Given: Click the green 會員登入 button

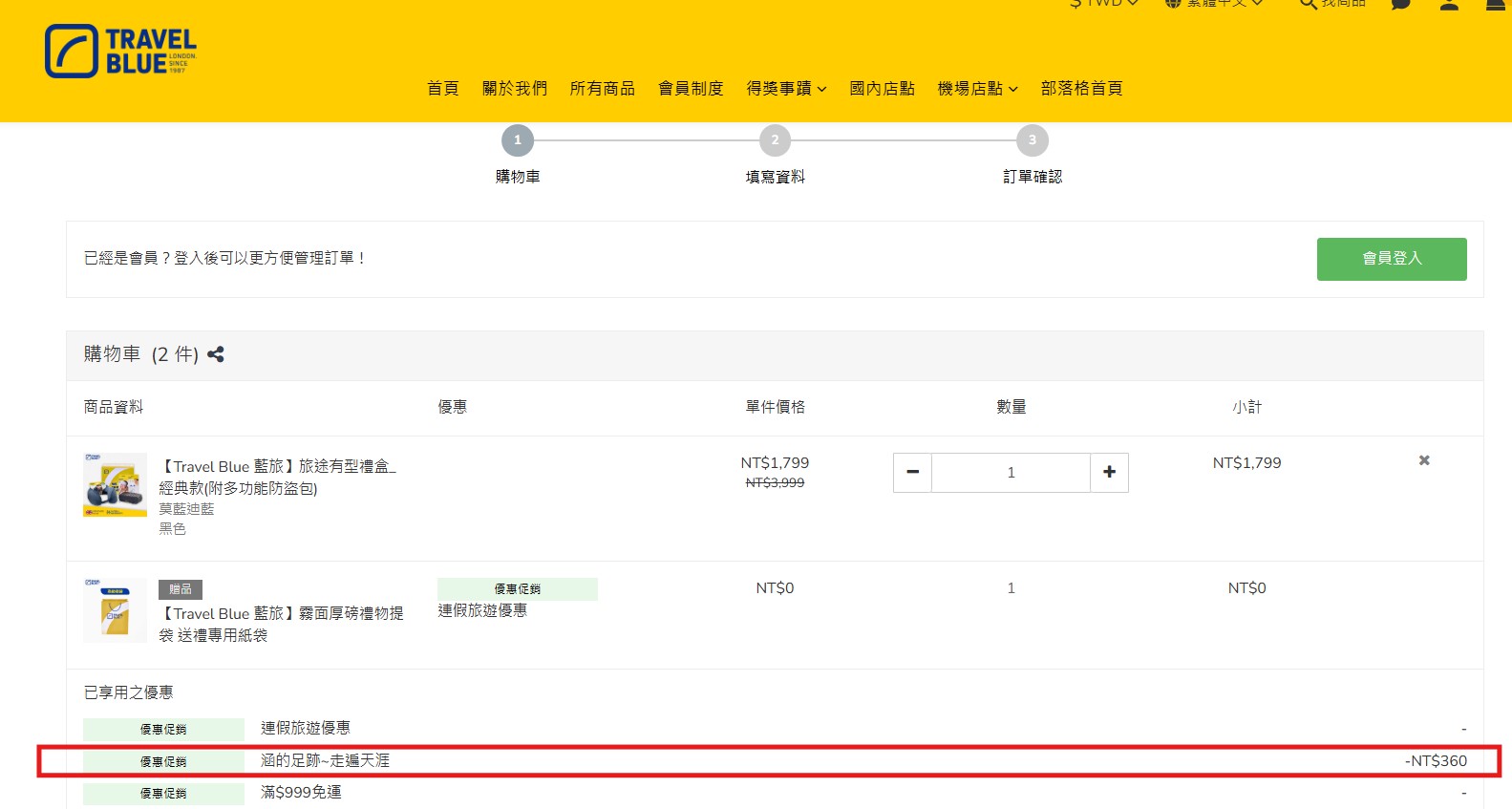Looking at the screenshot, I should pos(1391,259).
